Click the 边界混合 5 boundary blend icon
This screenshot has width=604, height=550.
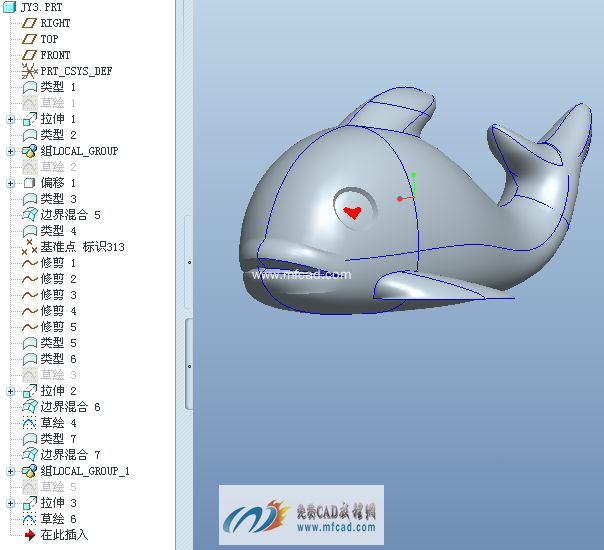(29, 215)
